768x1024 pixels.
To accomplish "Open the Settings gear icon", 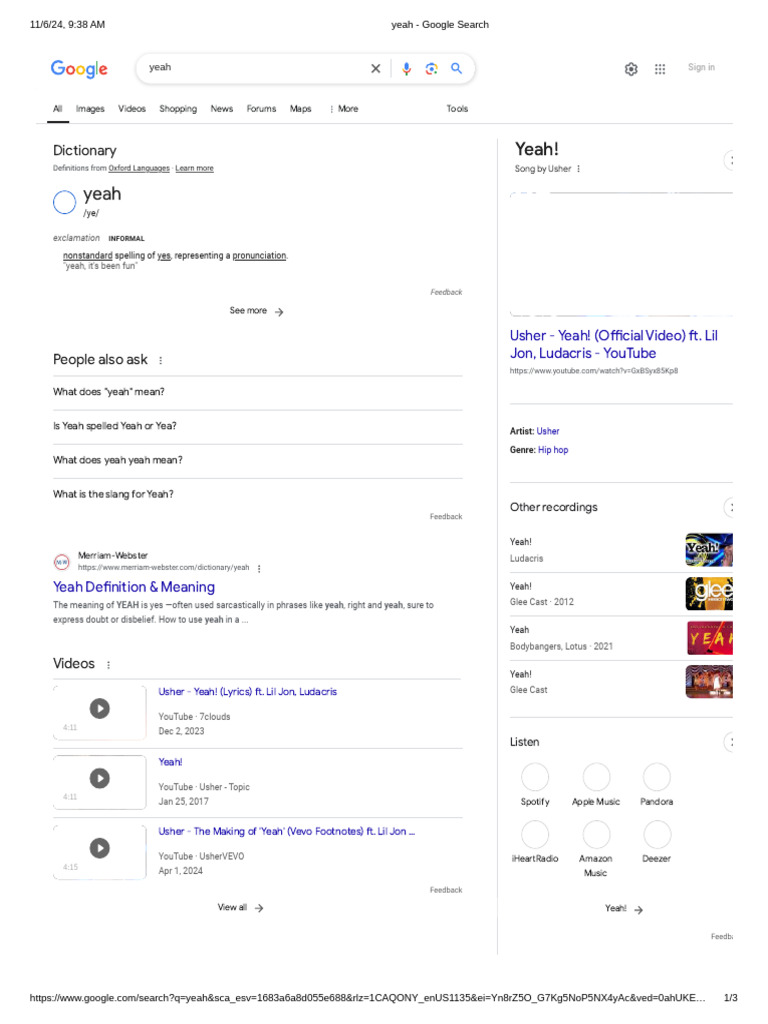I will click(631, 69).
